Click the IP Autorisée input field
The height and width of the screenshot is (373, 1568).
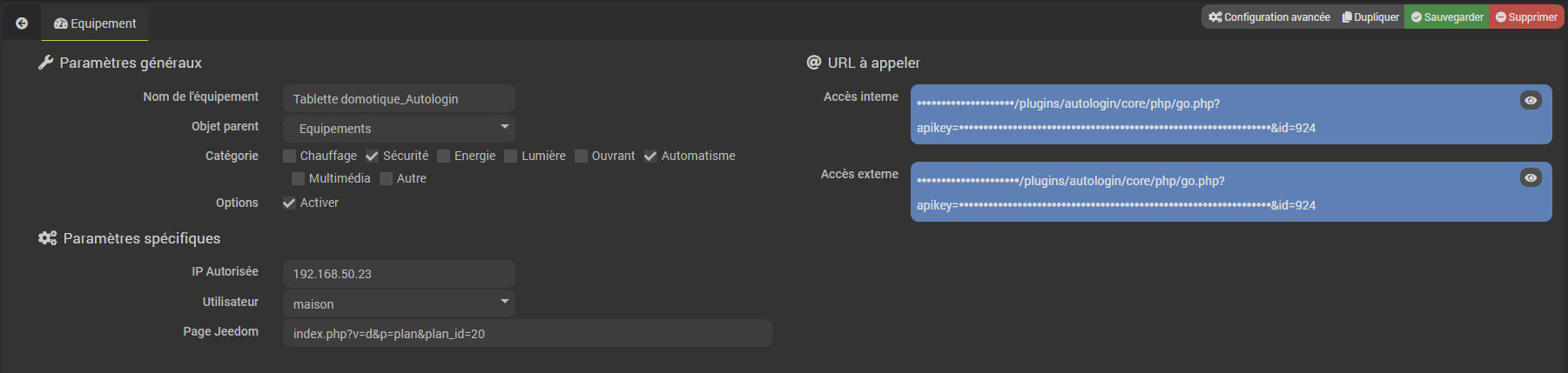point(399,274)
